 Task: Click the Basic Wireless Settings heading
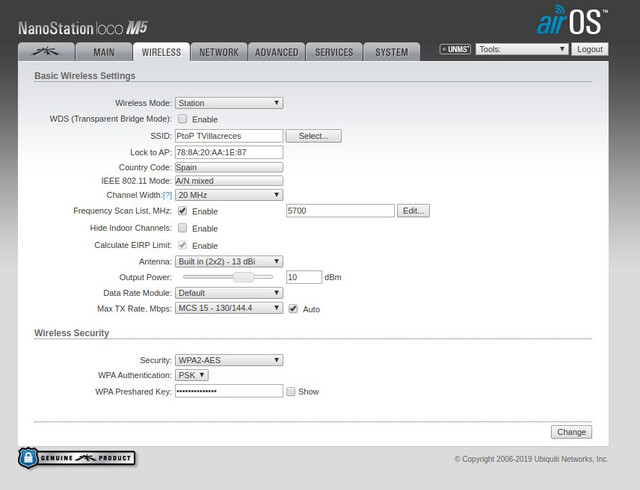[85, 76]
